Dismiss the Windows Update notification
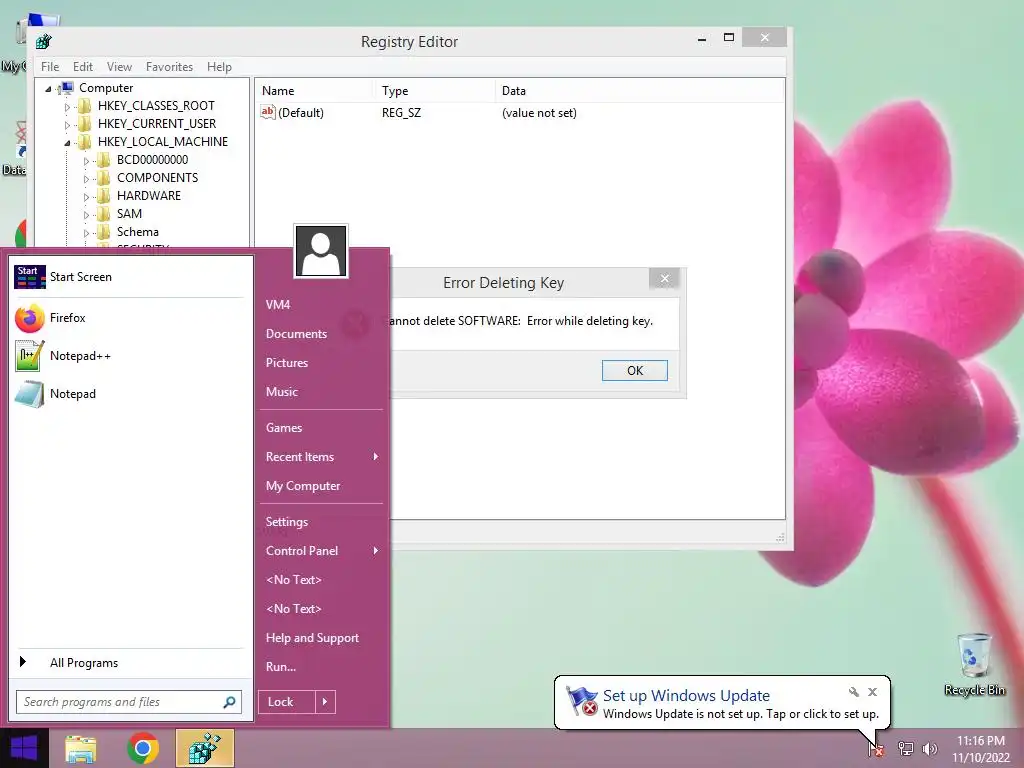 coord(872,692)
